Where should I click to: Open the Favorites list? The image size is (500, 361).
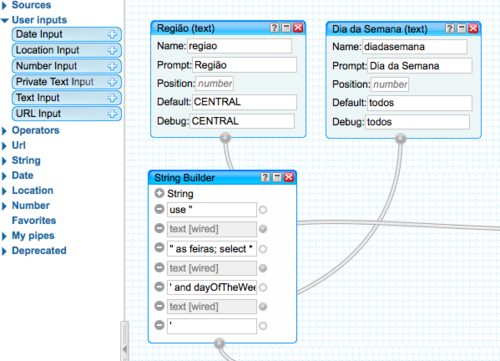[x=34, y=220]
